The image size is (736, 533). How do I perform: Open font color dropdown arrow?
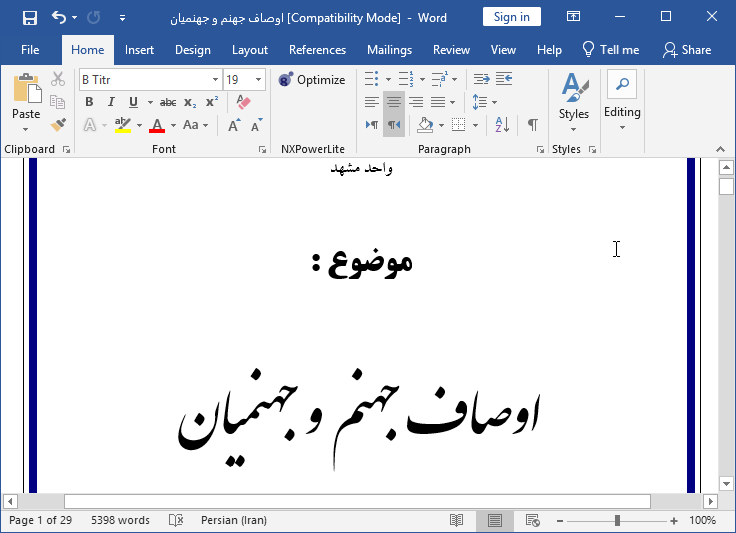[x=173, y=125]
